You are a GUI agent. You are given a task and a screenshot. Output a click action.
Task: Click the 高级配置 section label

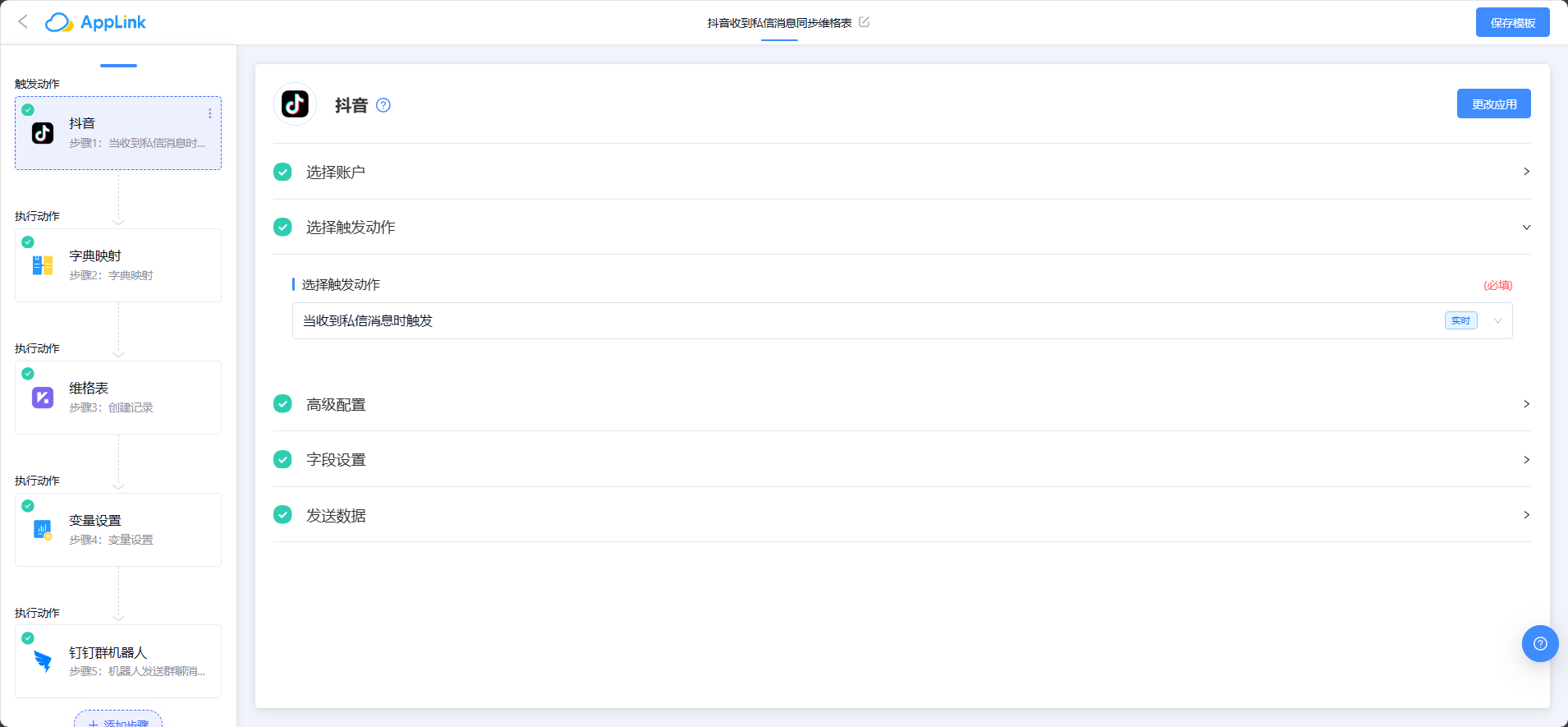(x=336, y=404)
